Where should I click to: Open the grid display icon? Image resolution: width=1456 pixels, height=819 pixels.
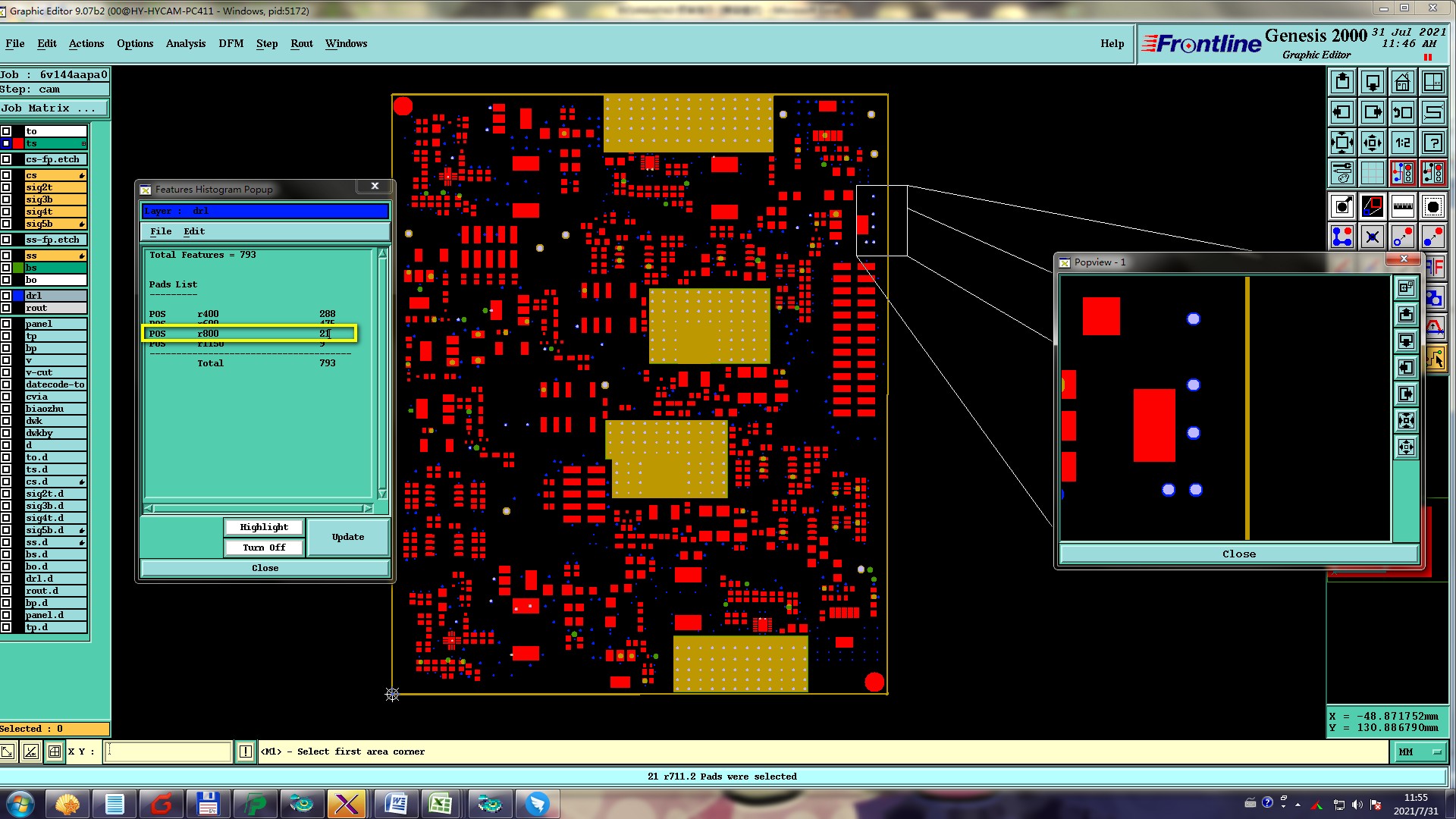point(1372,174)
